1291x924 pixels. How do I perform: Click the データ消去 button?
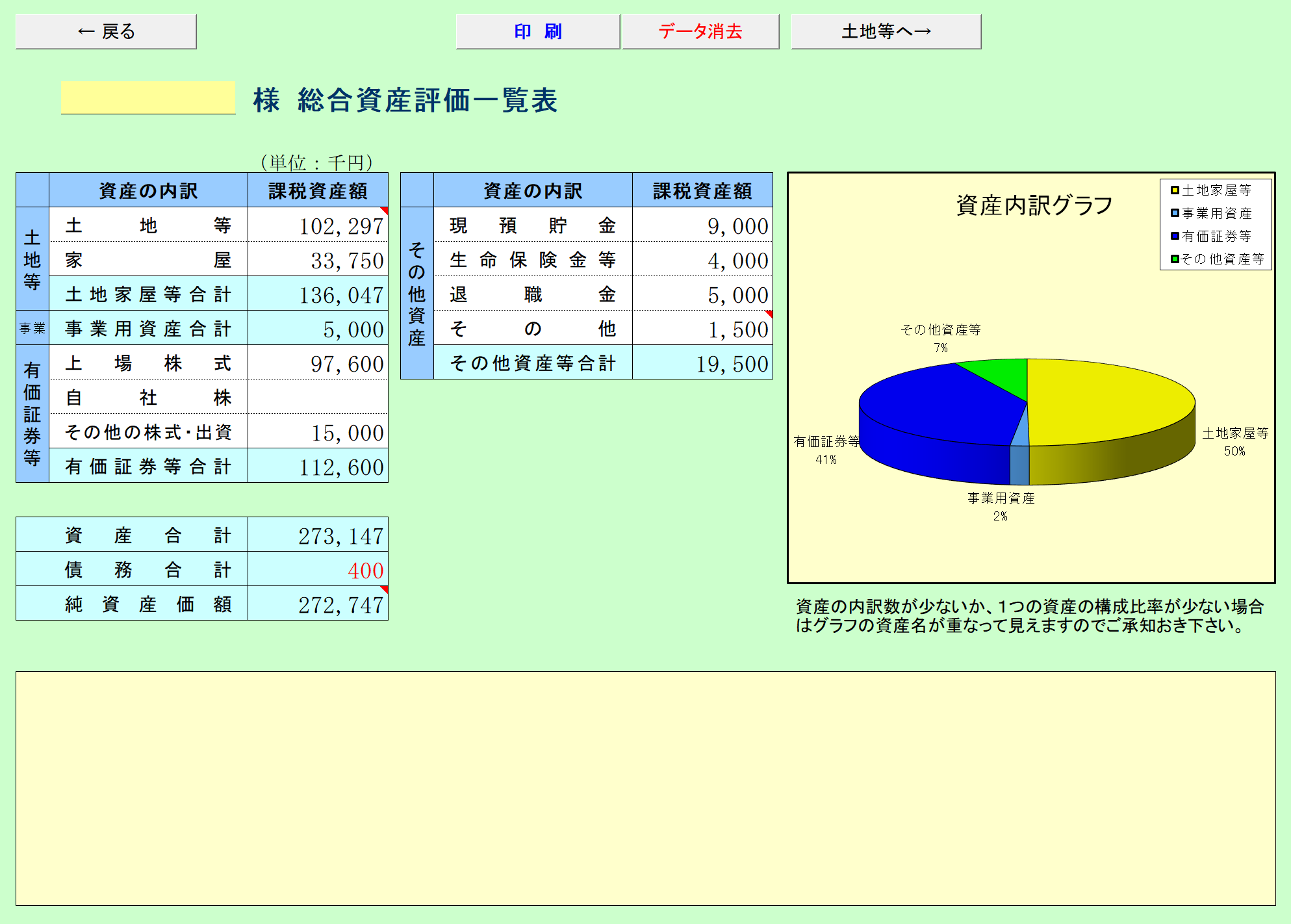click(700, 31)
